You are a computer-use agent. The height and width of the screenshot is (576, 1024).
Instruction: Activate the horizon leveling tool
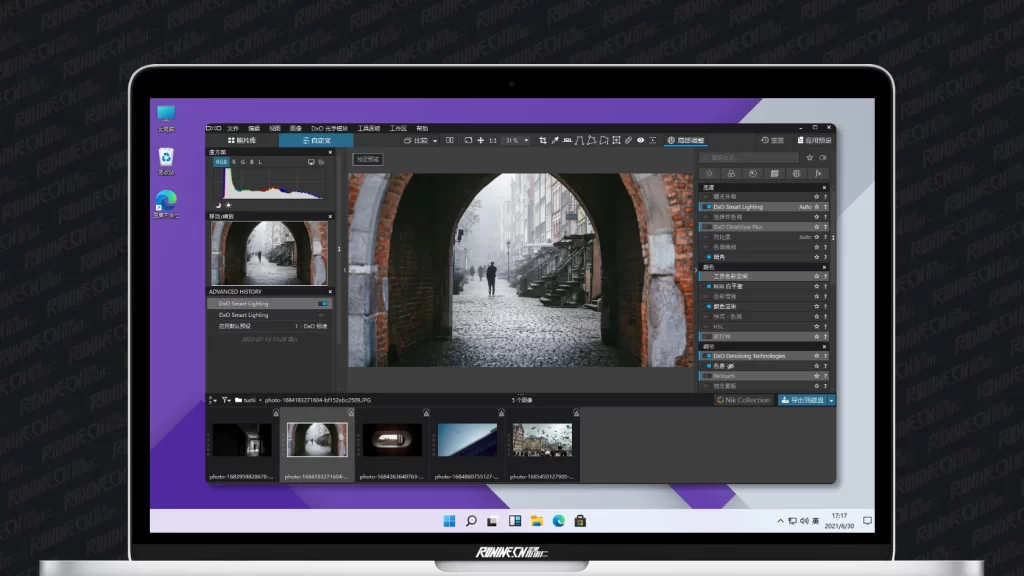coord(568,141)
